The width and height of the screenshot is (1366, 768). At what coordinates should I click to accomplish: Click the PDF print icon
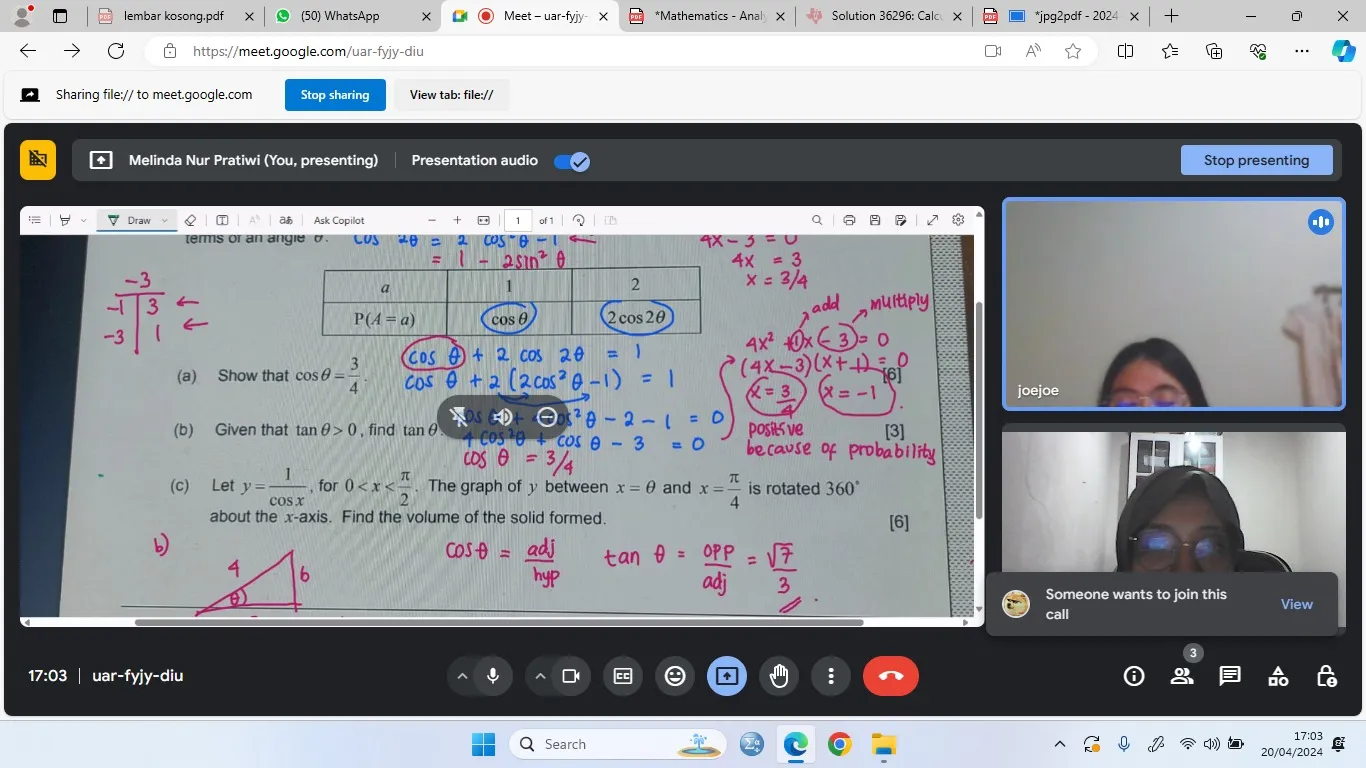[x=849, y=220]
